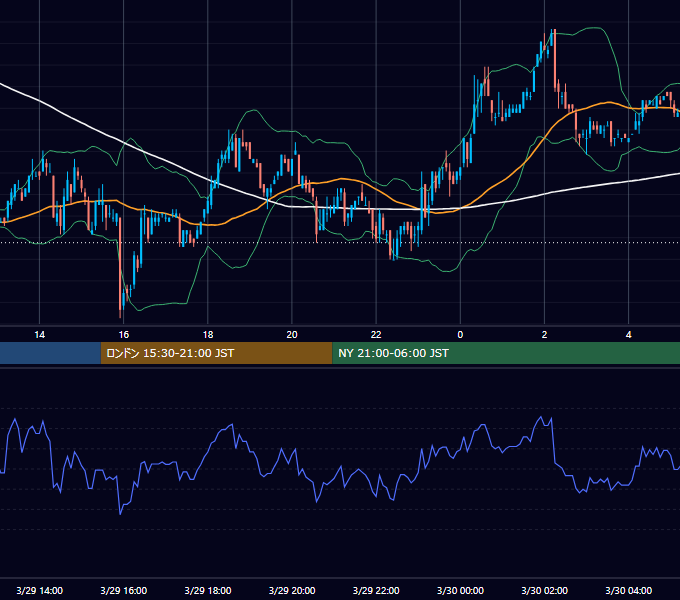Screen dimensions: 680x600
Task: Click the 3/29 16:00 date label
Action: point(124,590)
